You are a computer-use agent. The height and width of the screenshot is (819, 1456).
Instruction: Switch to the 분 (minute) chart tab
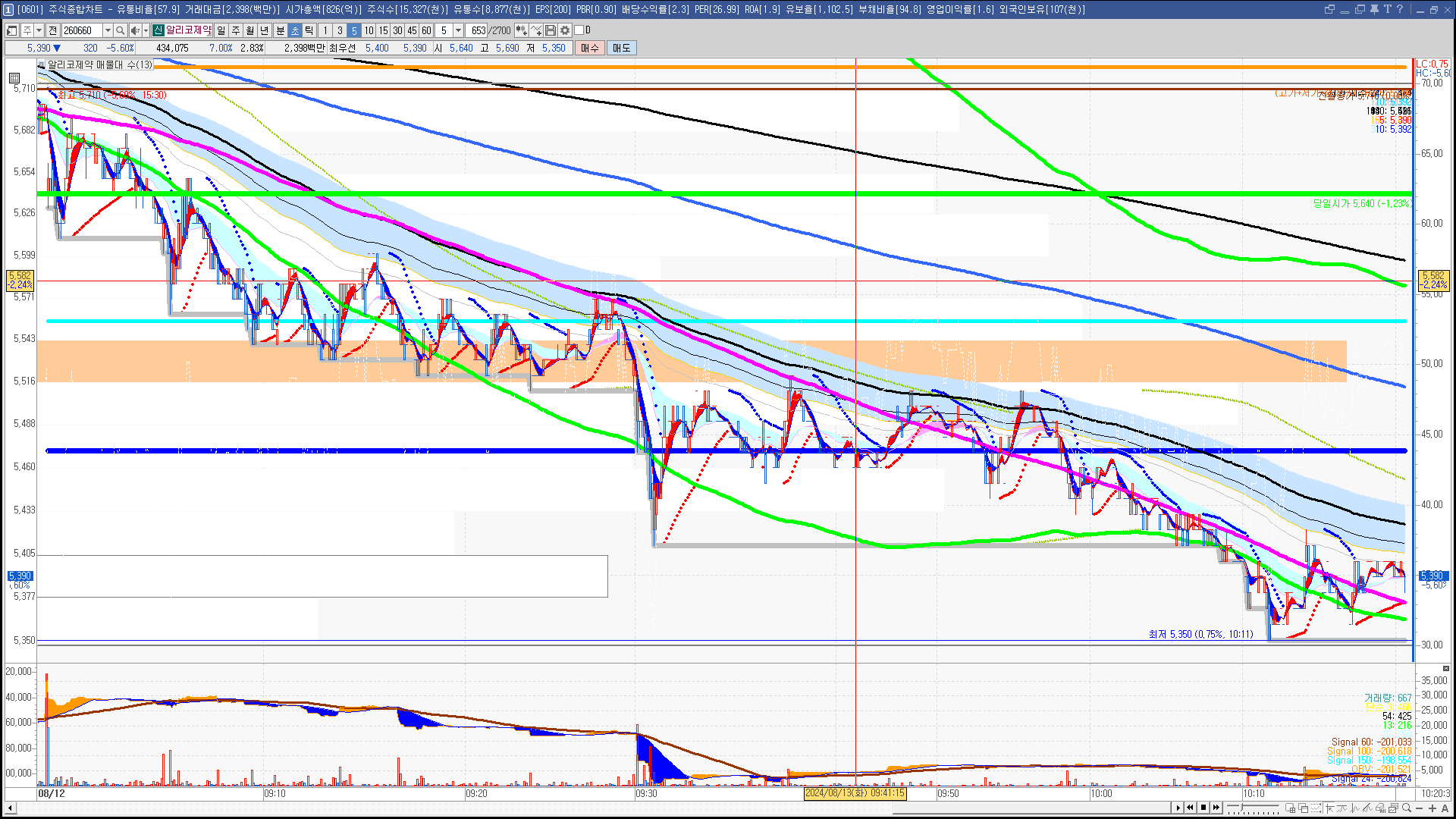280,30
